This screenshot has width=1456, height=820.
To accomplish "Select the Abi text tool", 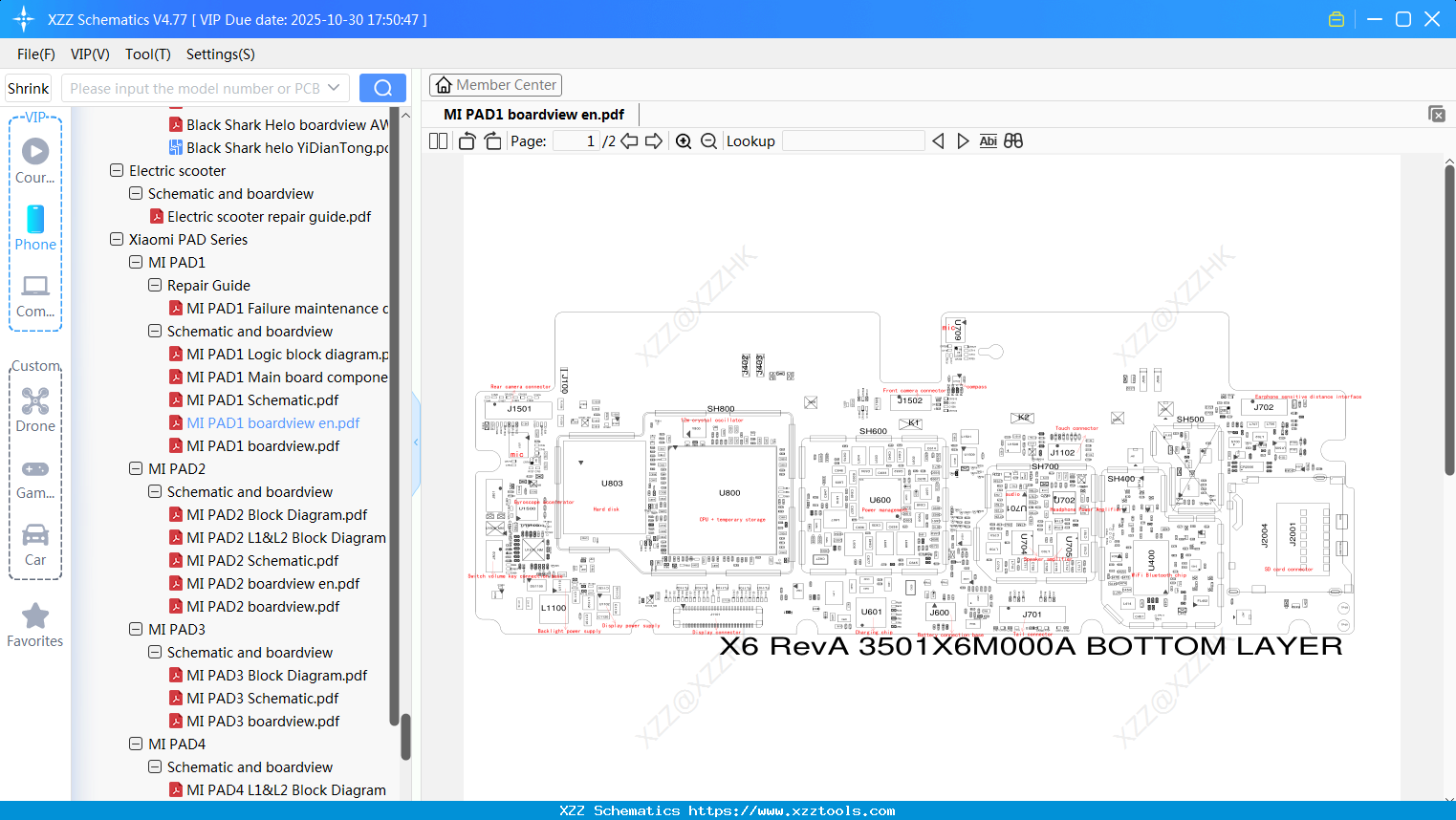I will point(988,140).
